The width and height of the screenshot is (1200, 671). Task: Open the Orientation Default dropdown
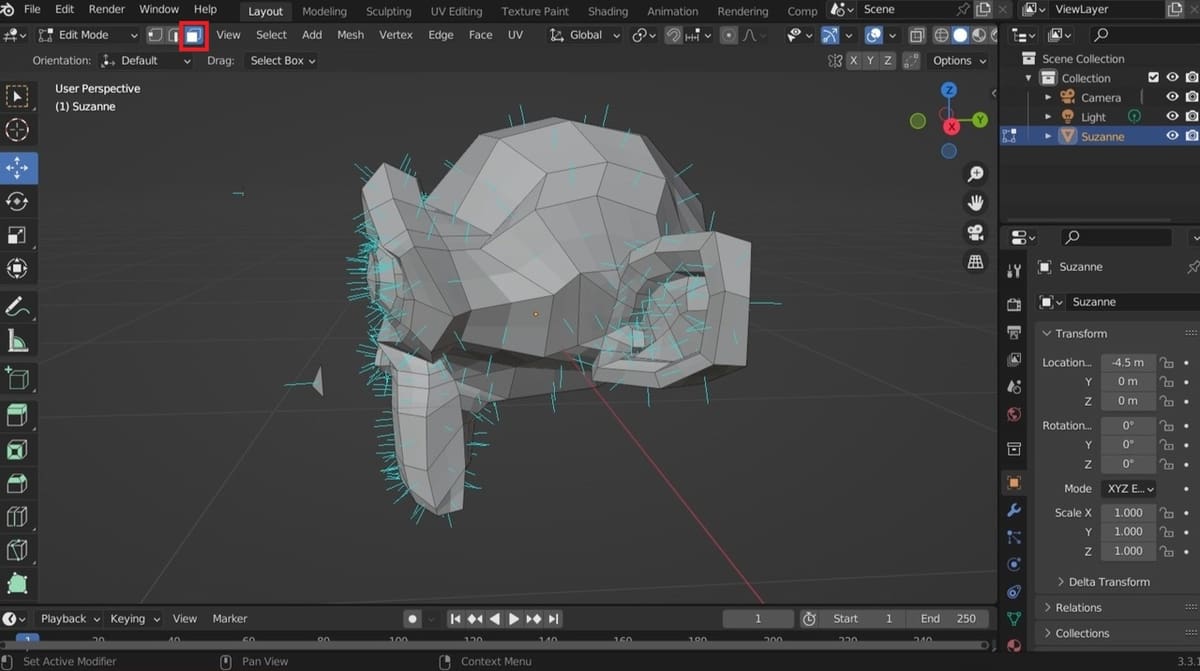tap(147, 60)
